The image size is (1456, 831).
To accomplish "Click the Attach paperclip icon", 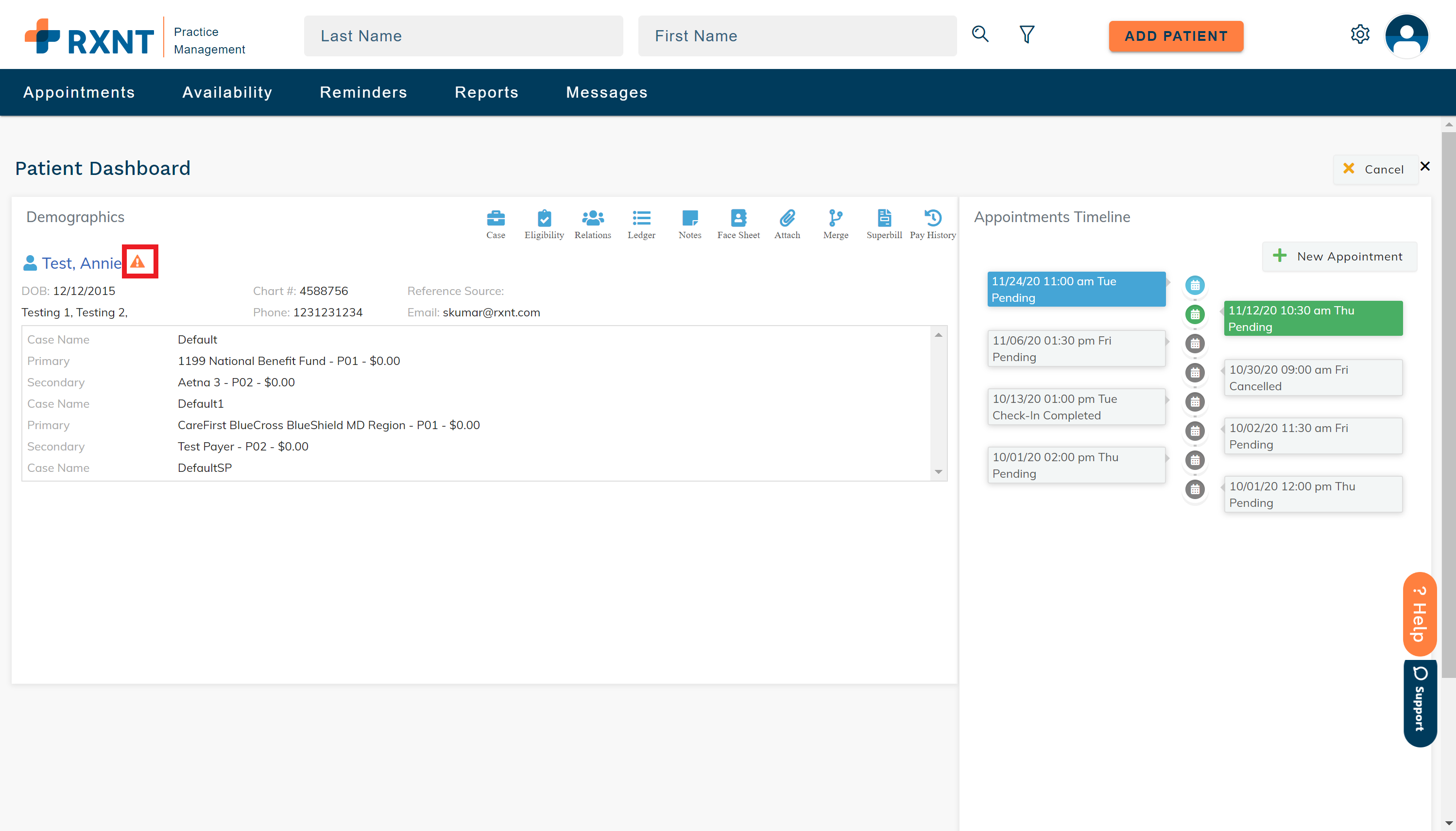I will coord(787,218).
